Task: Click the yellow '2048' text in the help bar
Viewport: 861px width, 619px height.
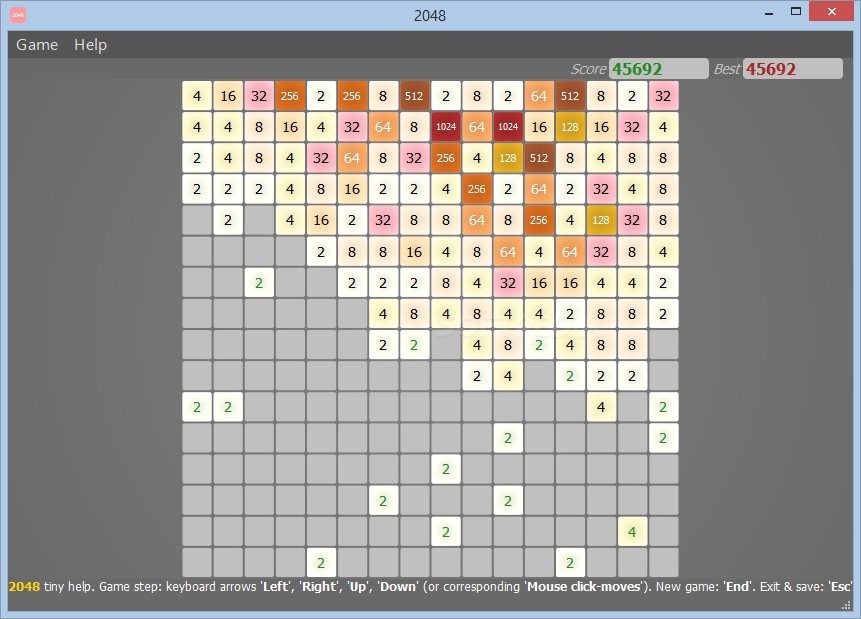Action: tap(24, 587)
